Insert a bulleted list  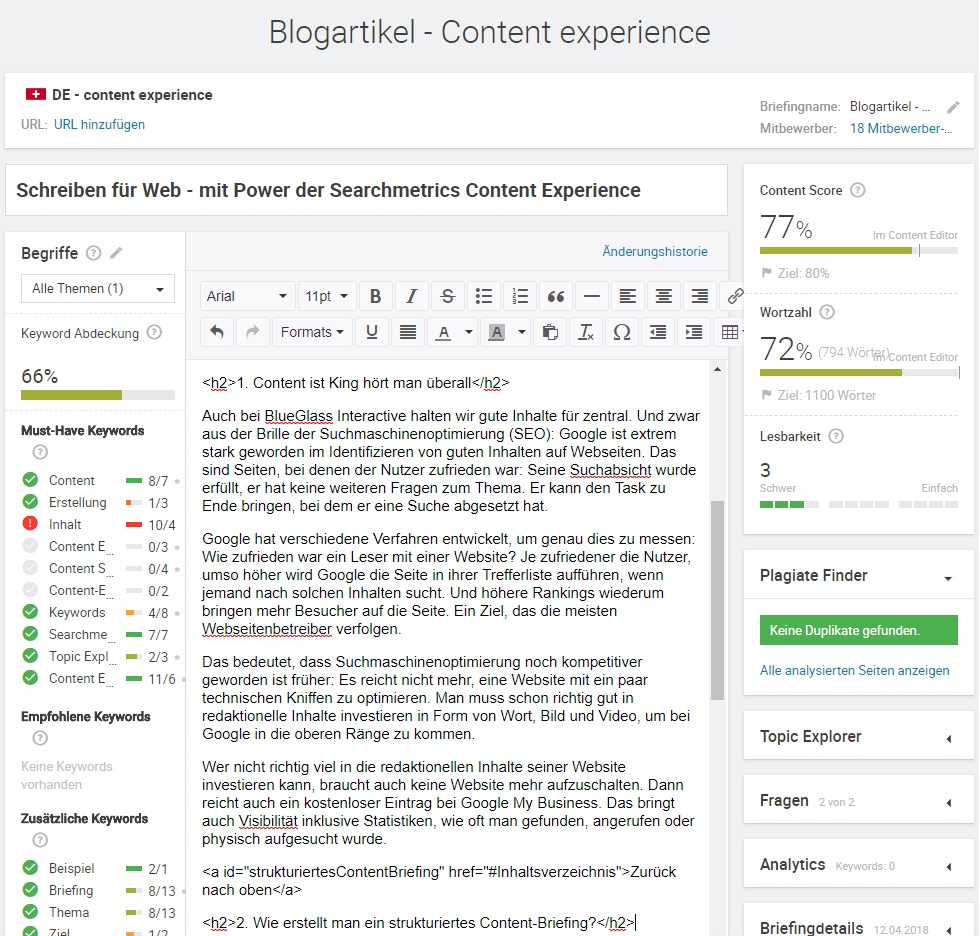484,296
